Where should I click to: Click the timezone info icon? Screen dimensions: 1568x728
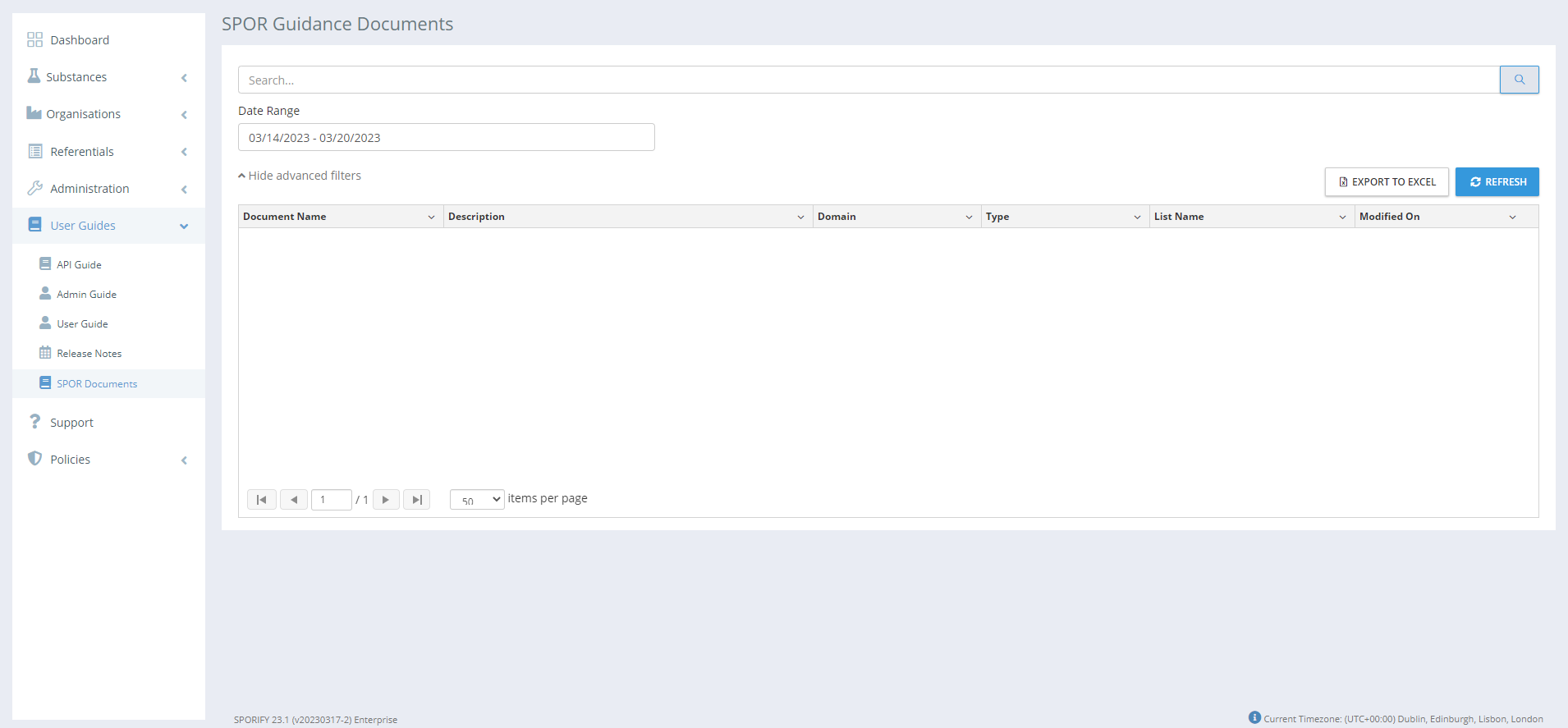click(1254, 718)
